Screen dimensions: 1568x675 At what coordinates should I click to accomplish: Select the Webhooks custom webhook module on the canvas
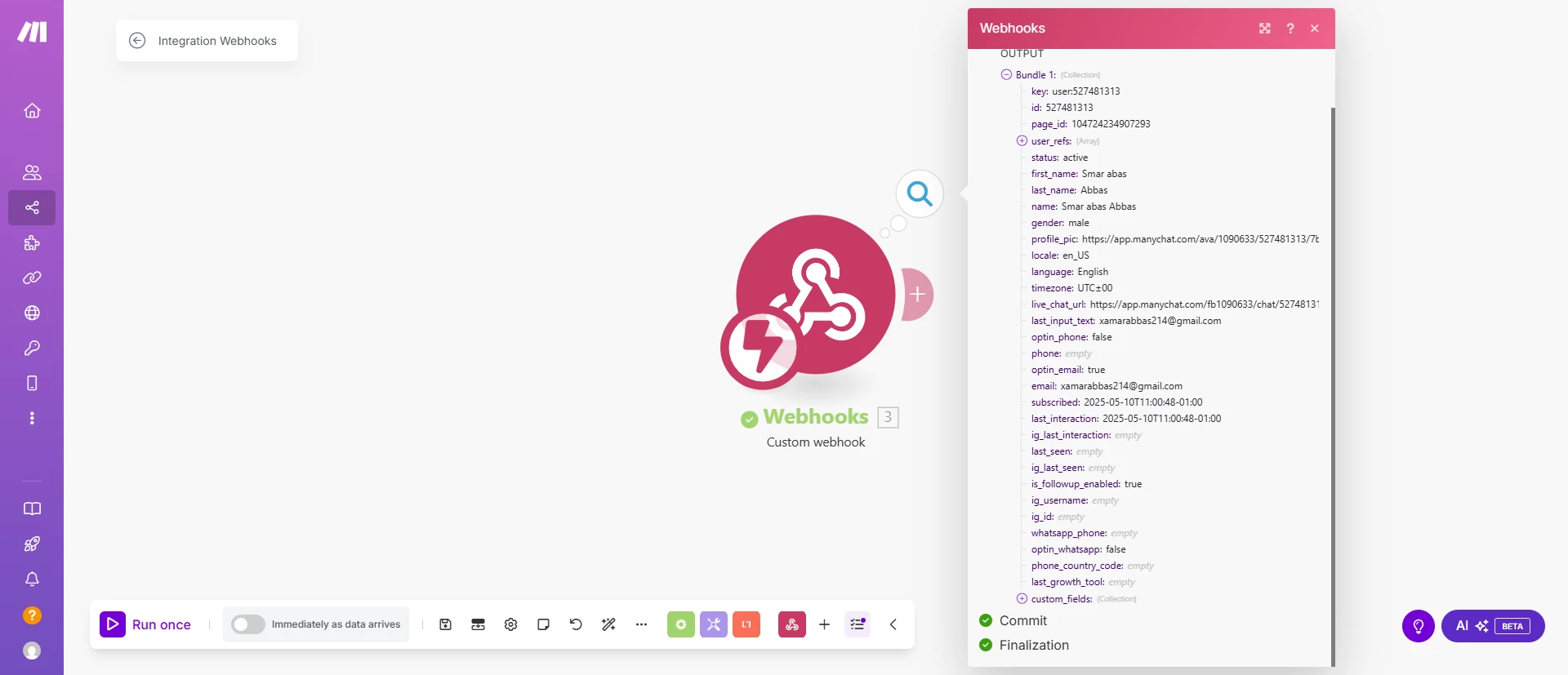815,295
